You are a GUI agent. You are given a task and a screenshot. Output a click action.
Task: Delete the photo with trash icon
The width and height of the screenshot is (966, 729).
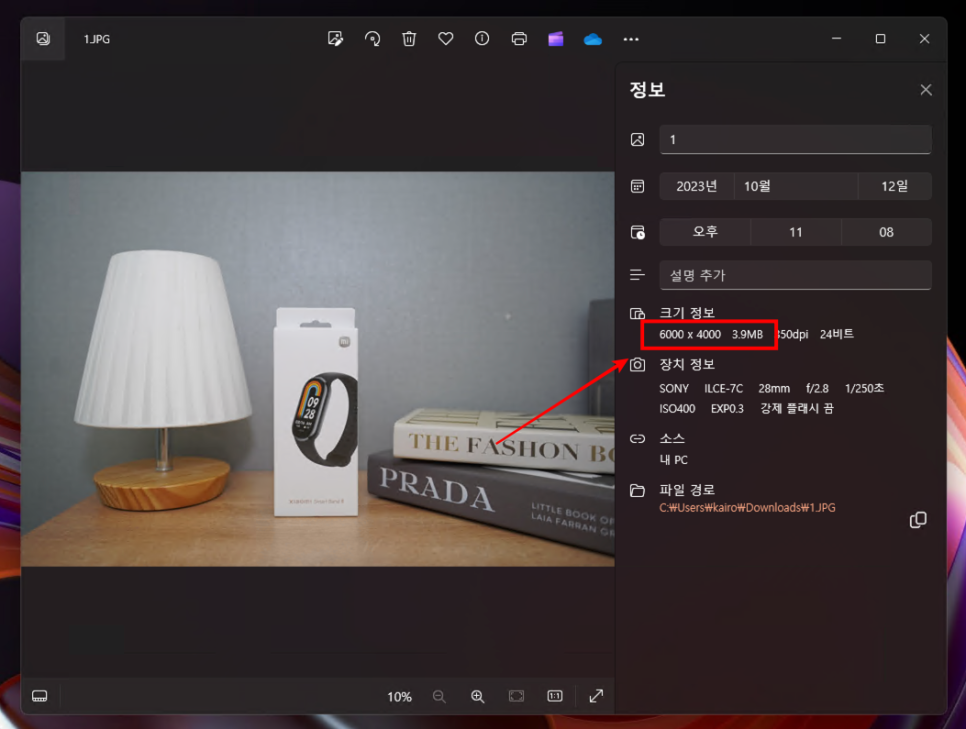click(409, 39)
